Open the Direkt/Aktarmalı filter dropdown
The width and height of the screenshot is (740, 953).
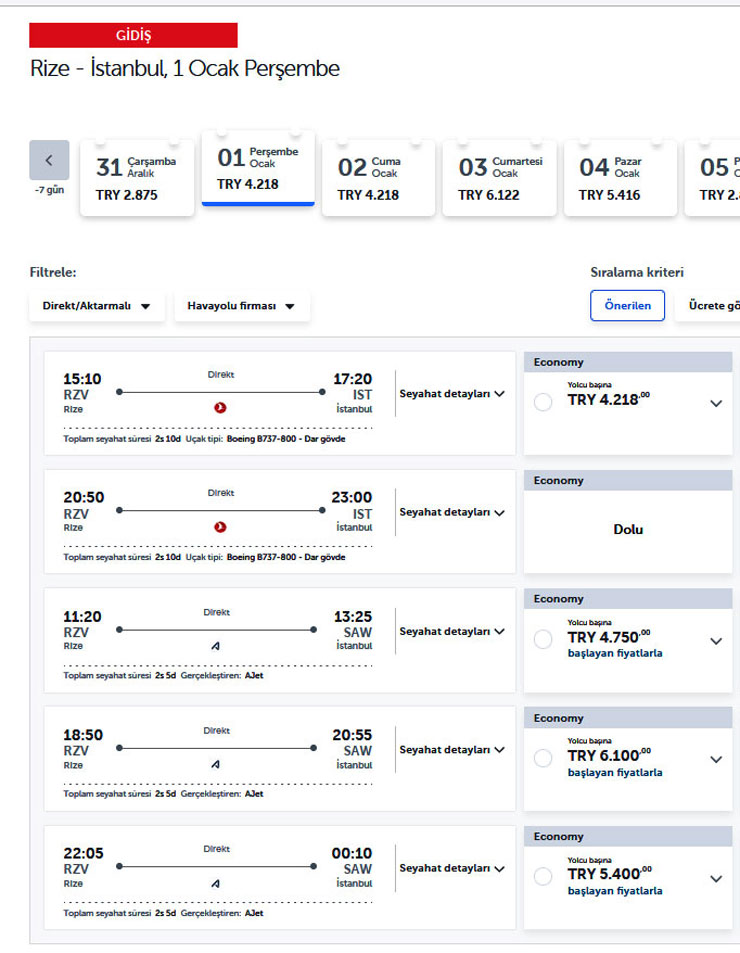pos(96,306)
